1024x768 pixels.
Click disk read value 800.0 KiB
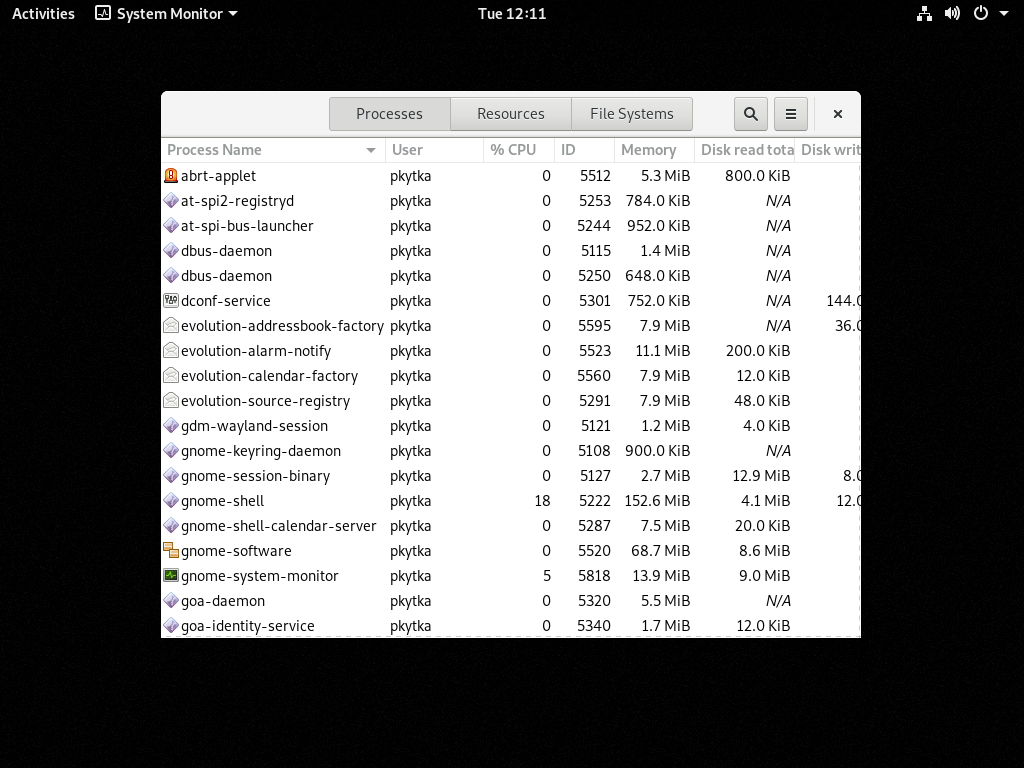coord(758,176)
